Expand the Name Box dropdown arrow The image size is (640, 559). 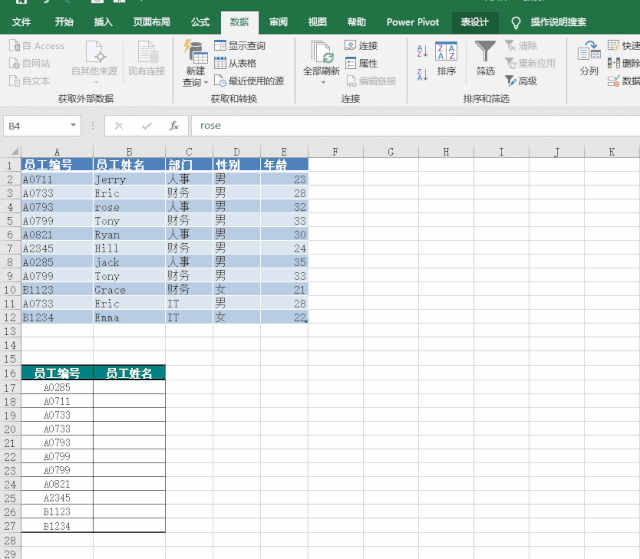[73, 125]
